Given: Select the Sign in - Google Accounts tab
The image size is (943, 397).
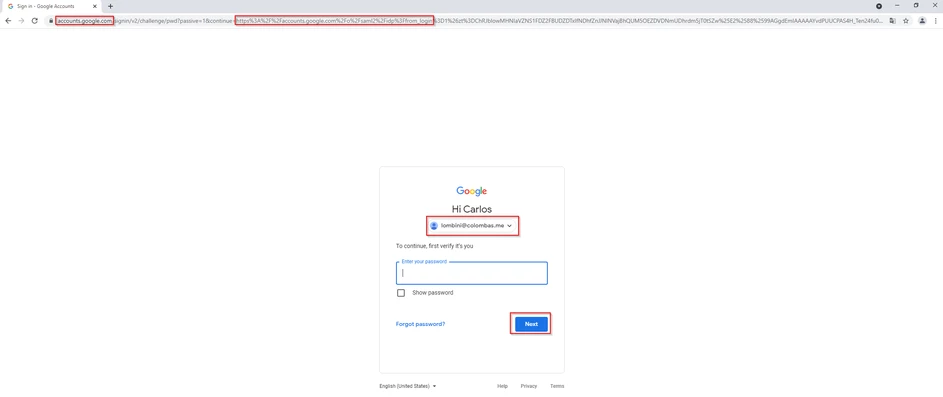Looking at the screenshot, I should (52, 6).
